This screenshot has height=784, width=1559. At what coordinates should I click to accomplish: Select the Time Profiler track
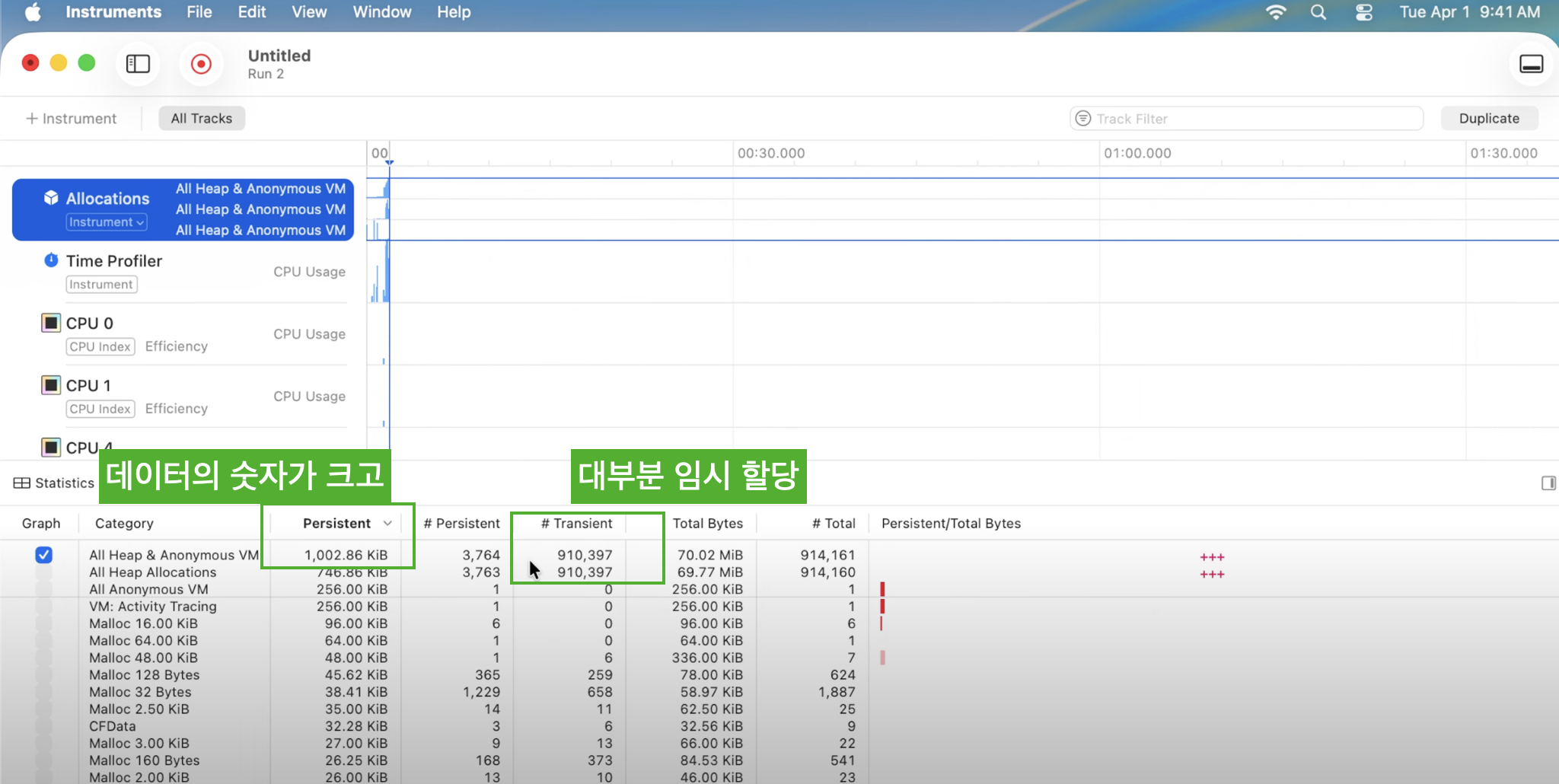click(x=183, y=272)
